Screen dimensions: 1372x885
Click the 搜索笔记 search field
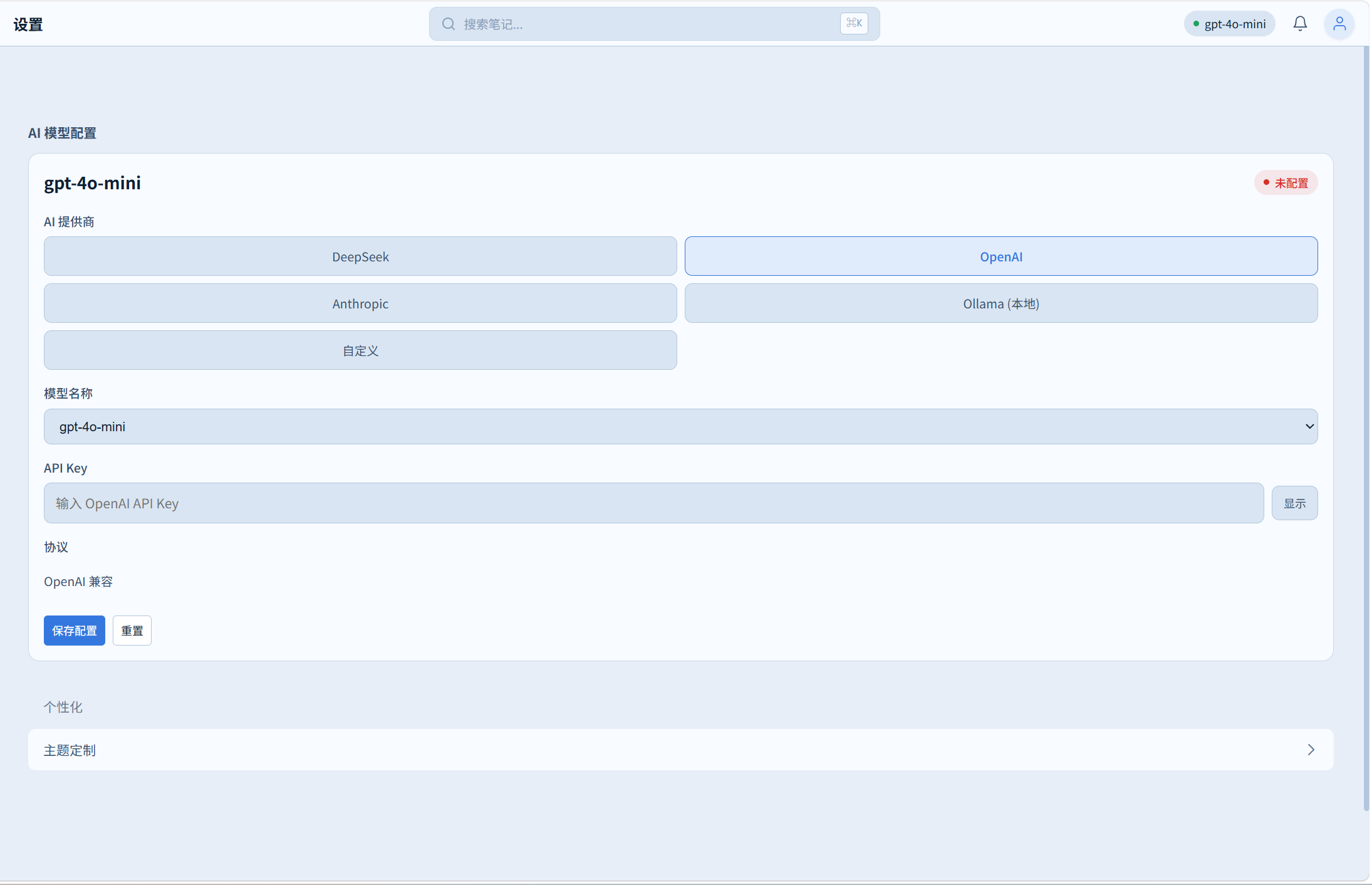[654, 24]
